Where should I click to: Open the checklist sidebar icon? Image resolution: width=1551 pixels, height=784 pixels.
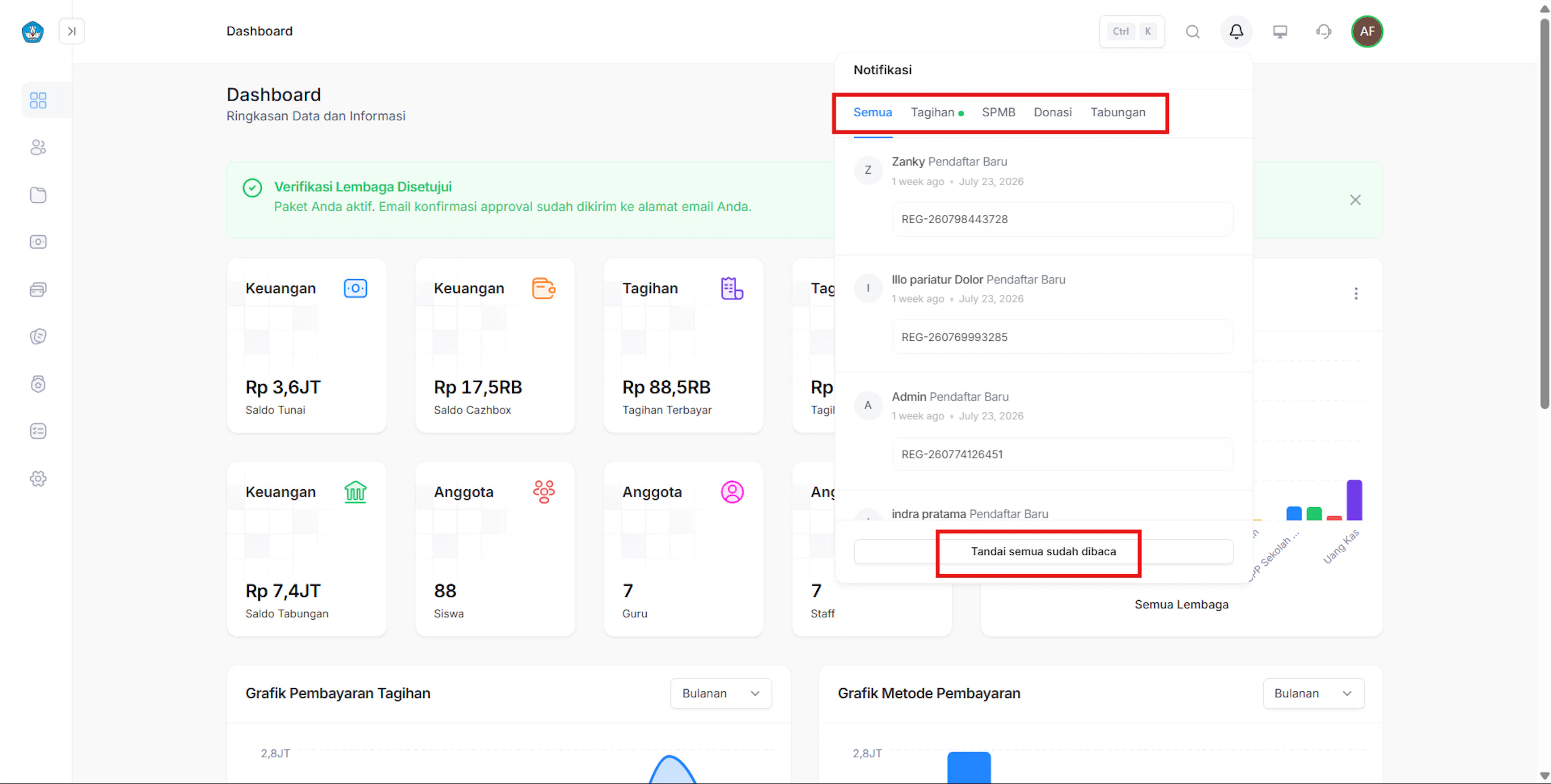coord(38,431)
